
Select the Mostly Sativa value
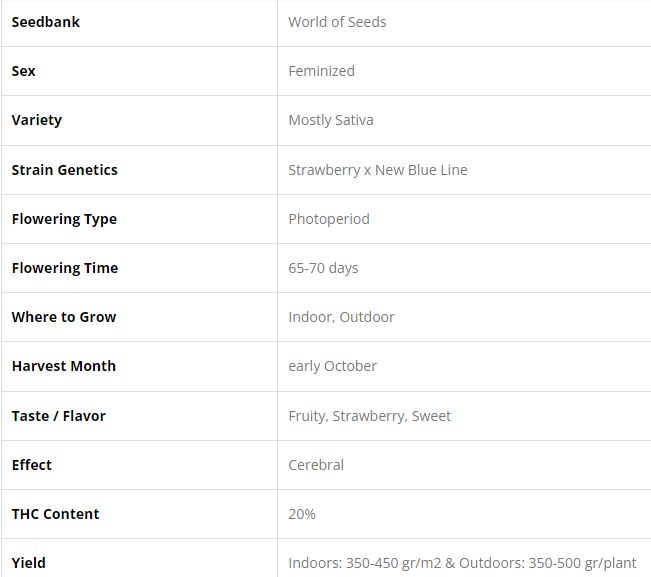coord(331,120)
